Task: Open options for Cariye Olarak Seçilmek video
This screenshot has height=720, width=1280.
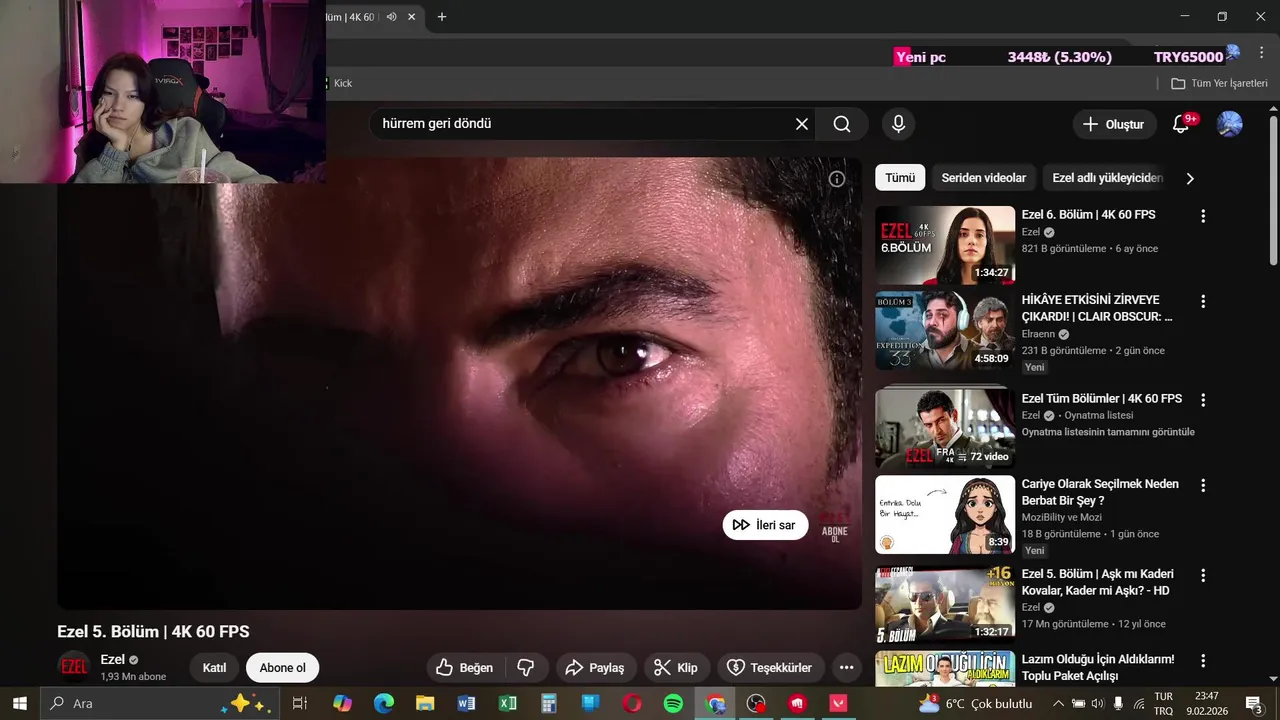Action: click(1203, 485)
